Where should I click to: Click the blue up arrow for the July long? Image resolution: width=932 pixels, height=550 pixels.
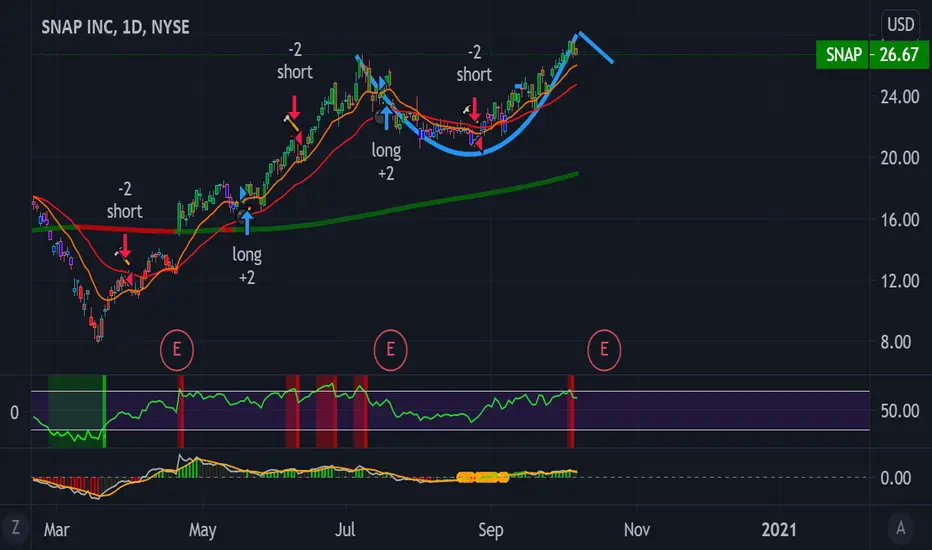point(386,117)
